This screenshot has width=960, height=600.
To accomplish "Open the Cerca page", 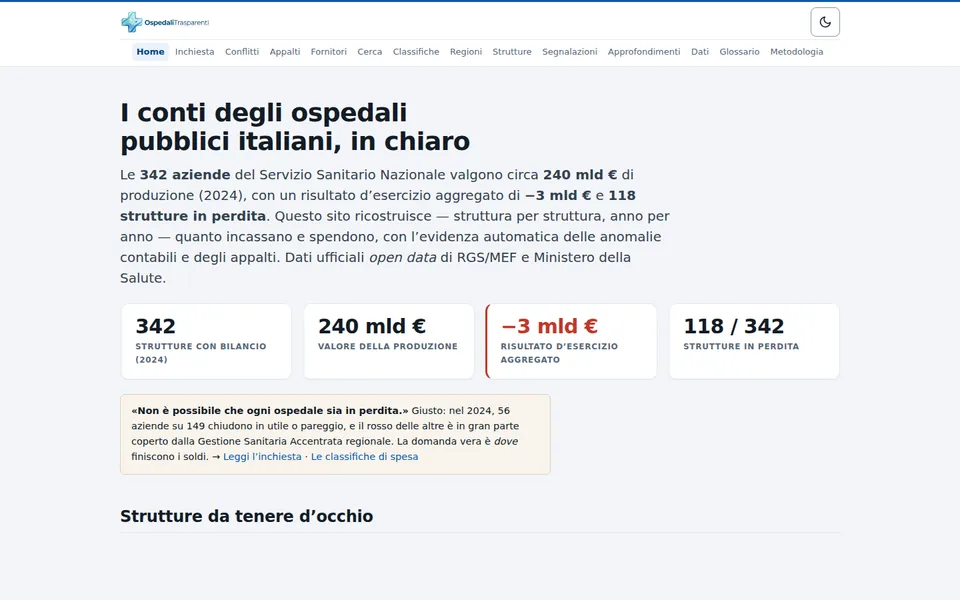I will click(x=370, y=51).
